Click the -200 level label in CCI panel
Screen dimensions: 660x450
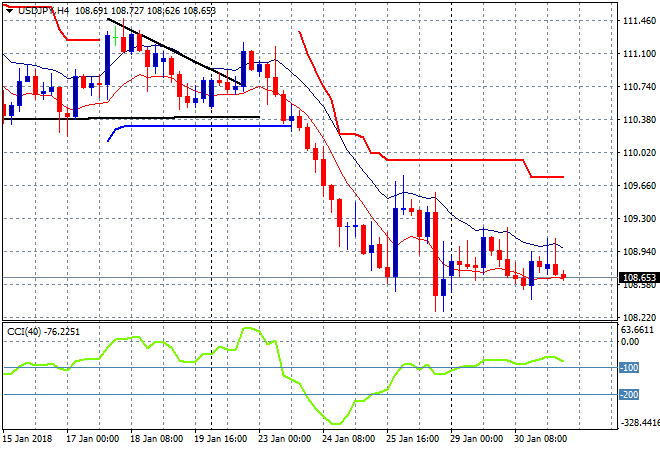[629, 395]
